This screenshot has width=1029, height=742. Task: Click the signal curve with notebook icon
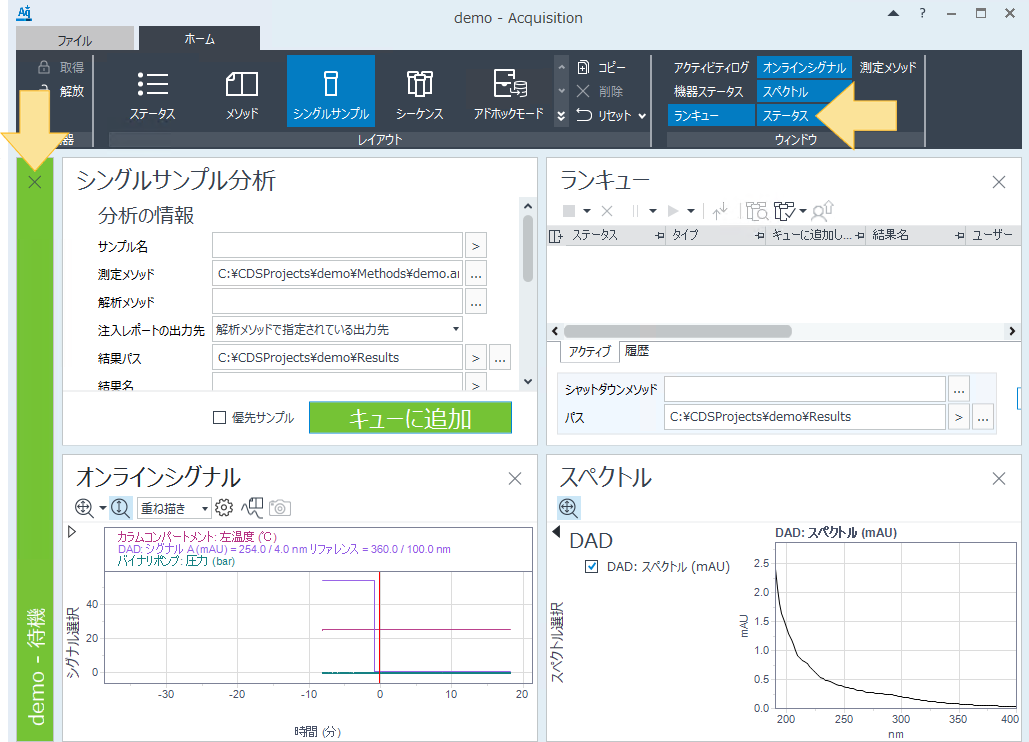252,508
